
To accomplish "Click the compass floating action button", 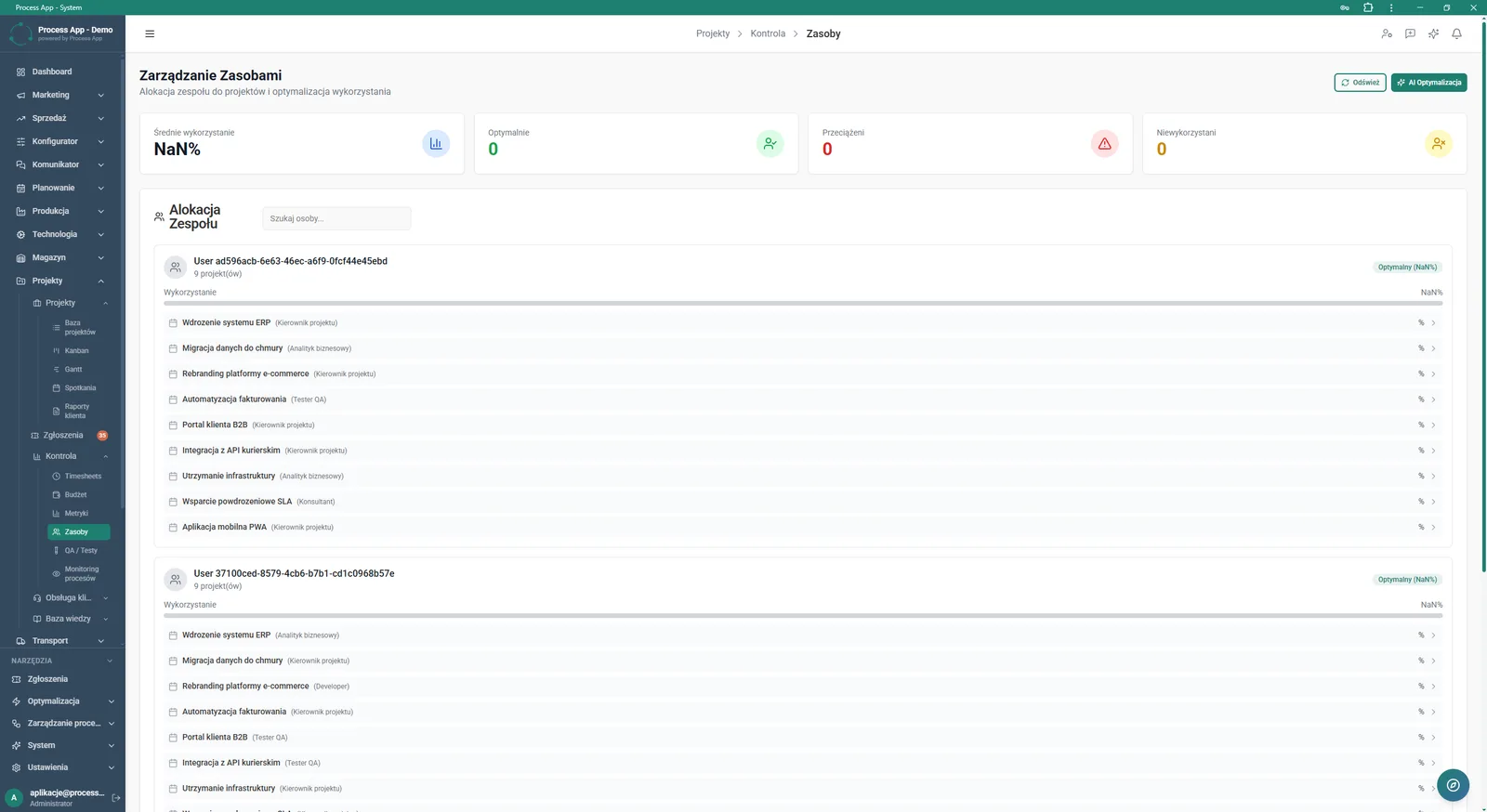I will click(x=1453, y=785).
